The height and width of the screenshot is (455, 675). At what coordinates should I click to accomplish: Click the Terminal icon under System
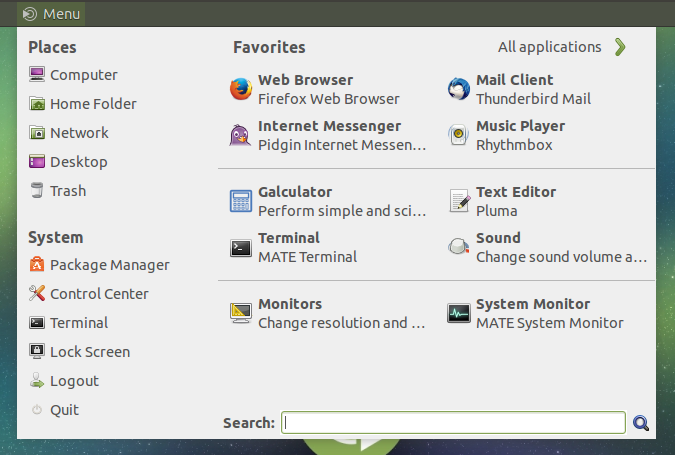pyautogui.click(x=37, y=322)
